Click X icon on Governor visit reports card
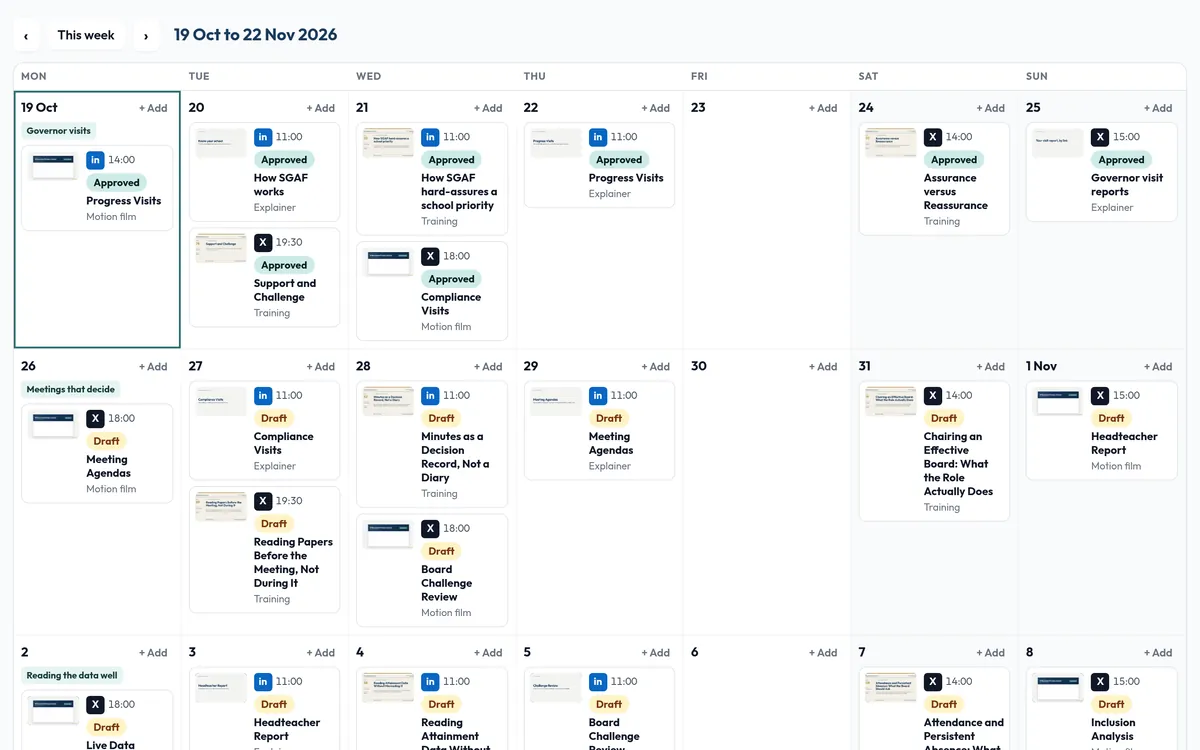Viewport: 1200px width, 750px height. (x=1100, y=137)
